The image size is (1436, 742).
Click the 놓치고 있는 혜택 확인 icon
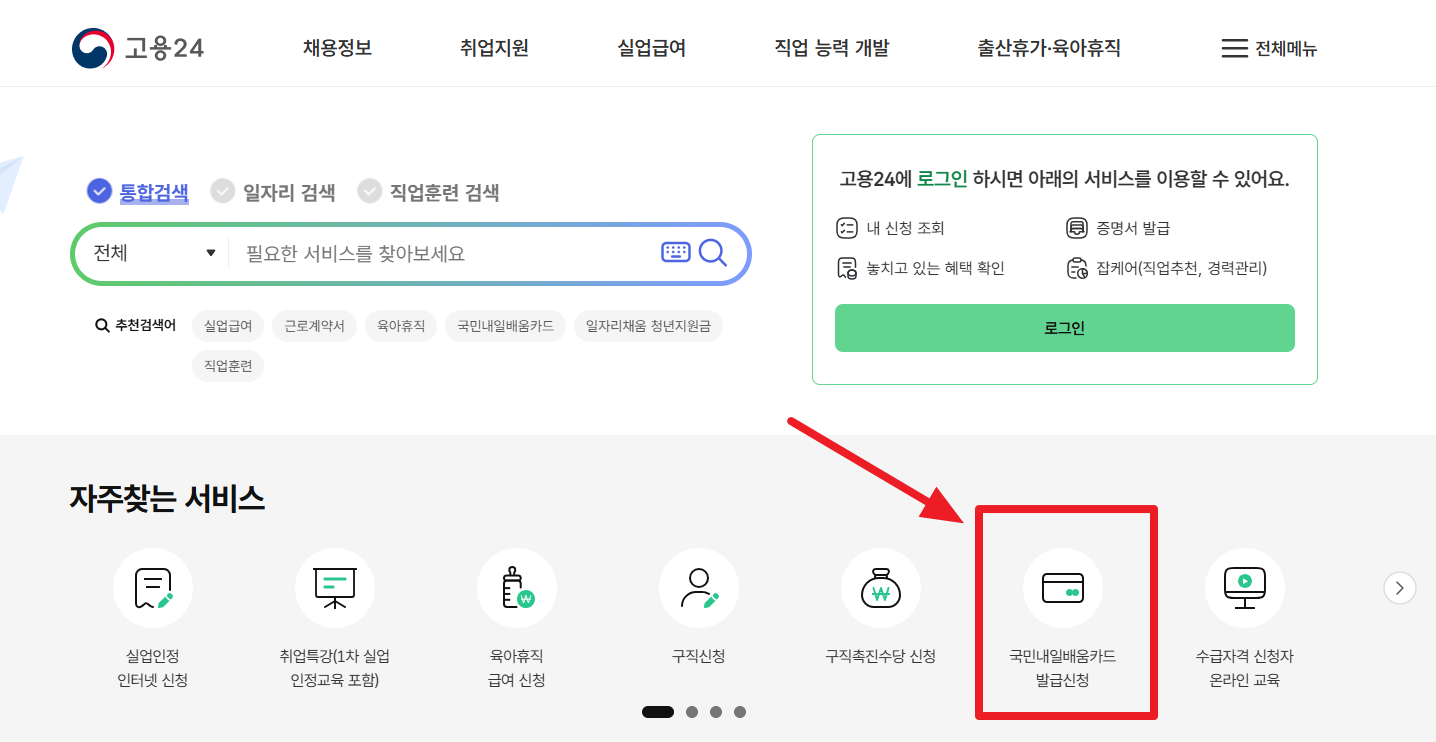click(x=846, y=268)
